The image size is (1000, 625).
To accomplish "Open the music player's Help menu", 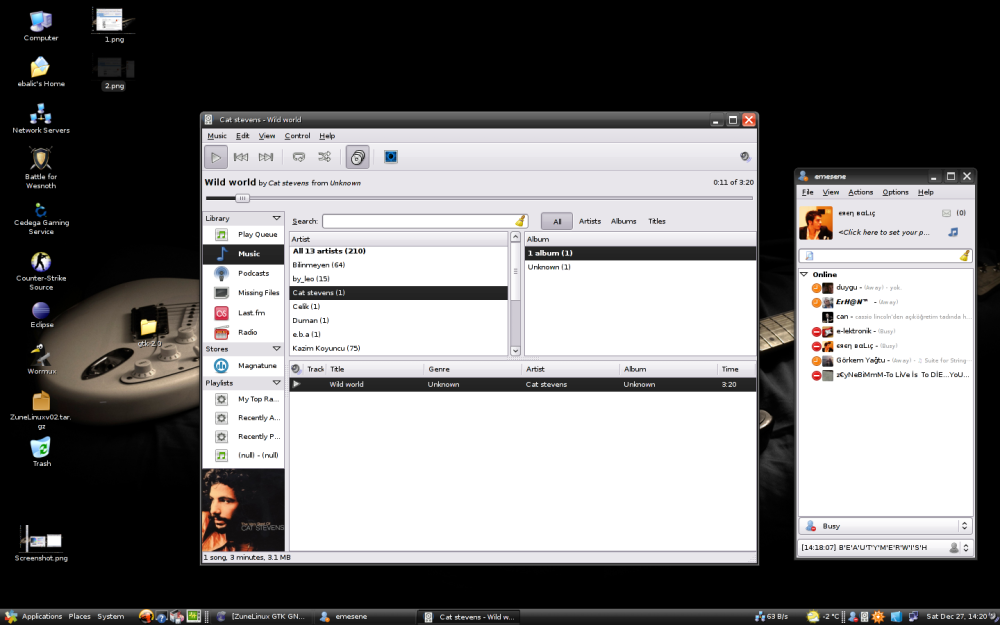I will point(327,136).
